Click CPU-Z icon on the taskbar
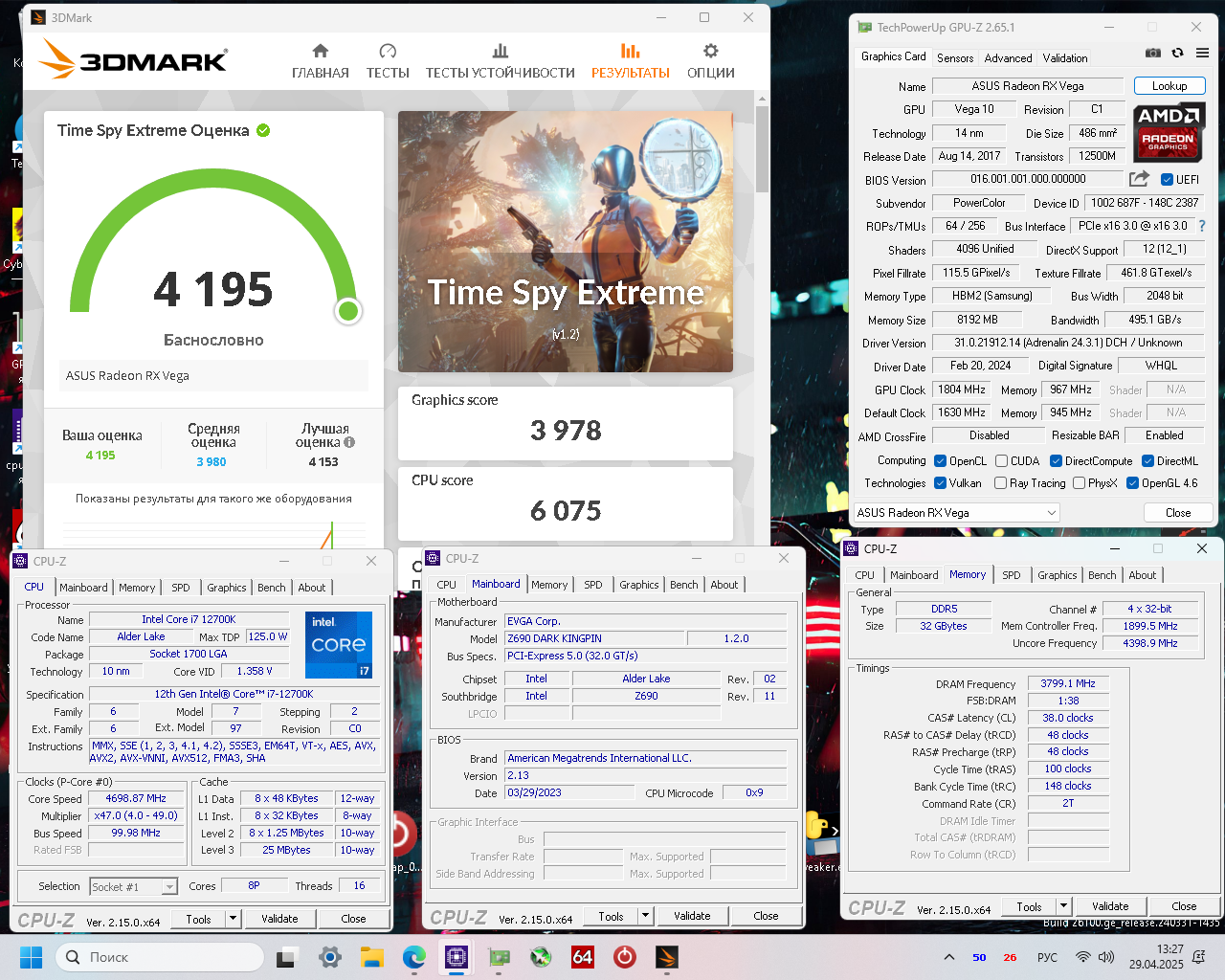 [457, 957]
